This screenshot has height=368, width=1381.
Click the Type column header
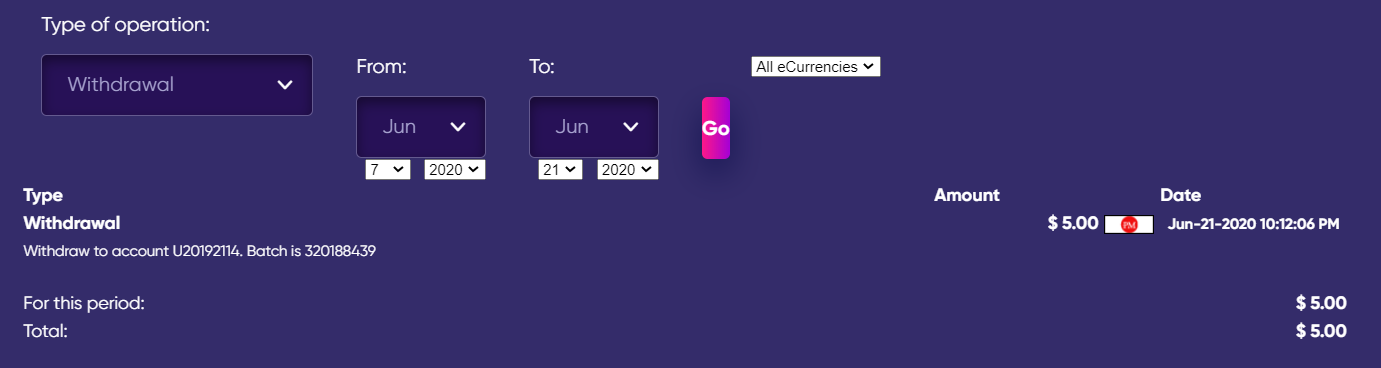tap(43, 196)
